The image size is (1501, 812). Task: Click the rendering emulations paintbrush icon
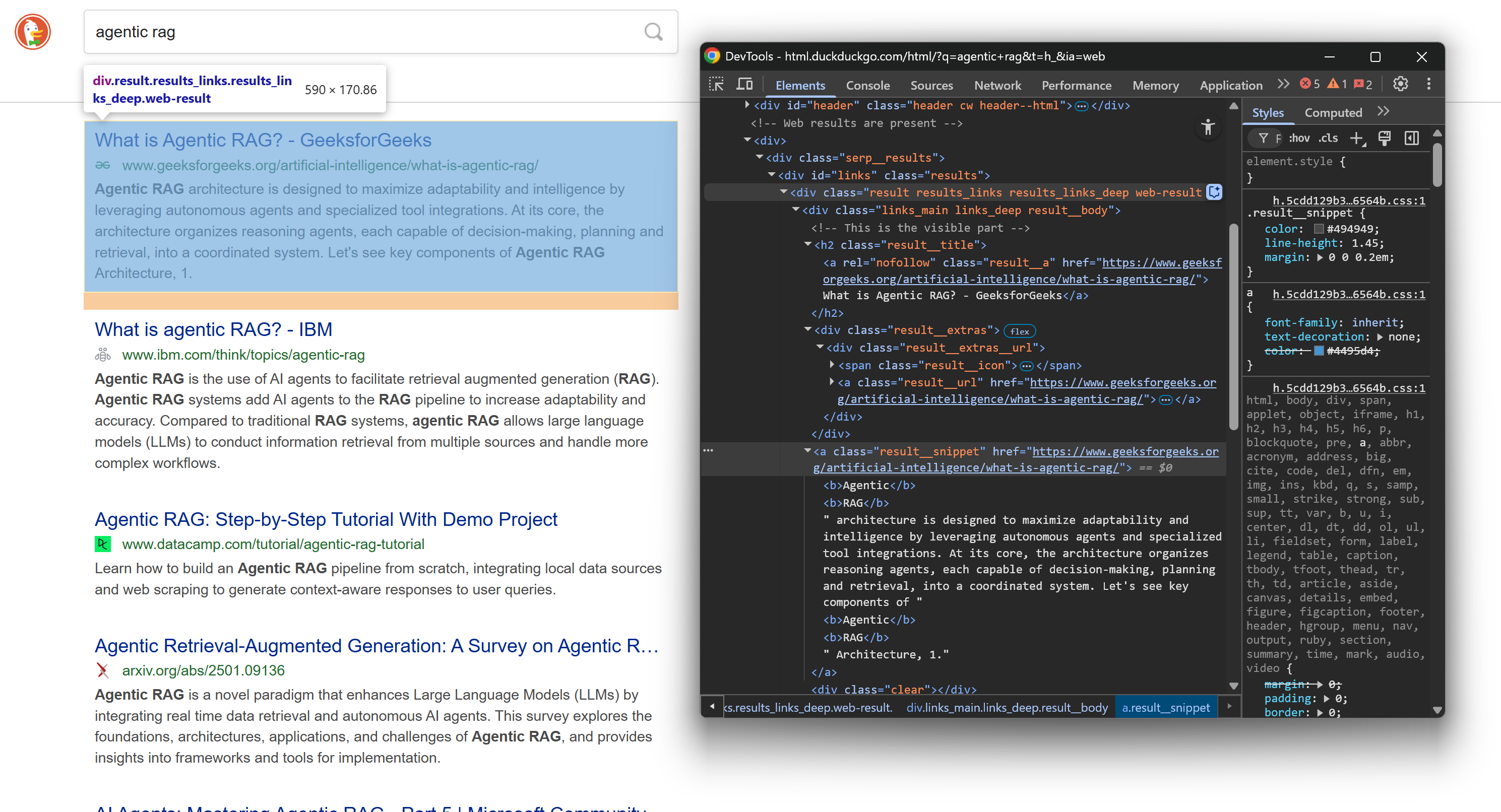1385,138
